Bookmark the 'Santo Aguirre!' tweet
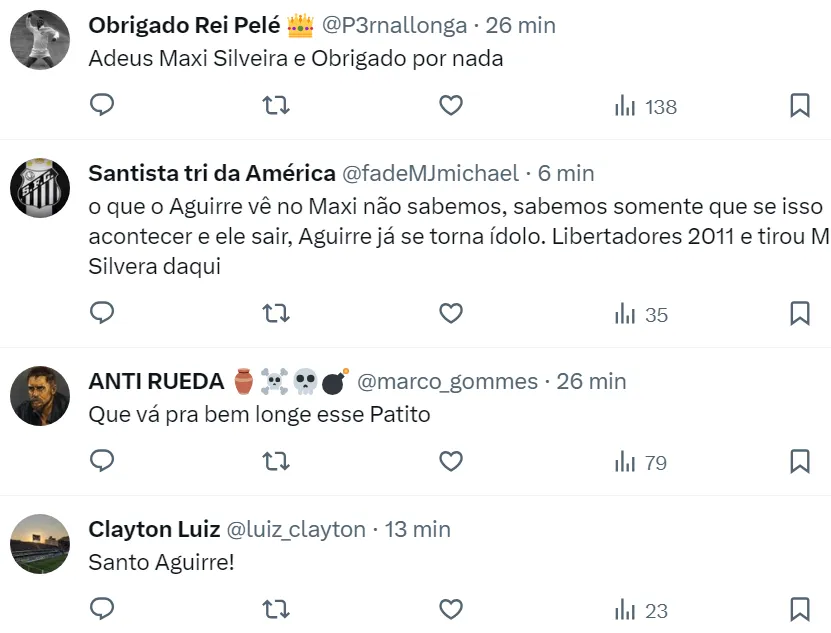This screenshot has height=633, width=831. tap(800, 610)
